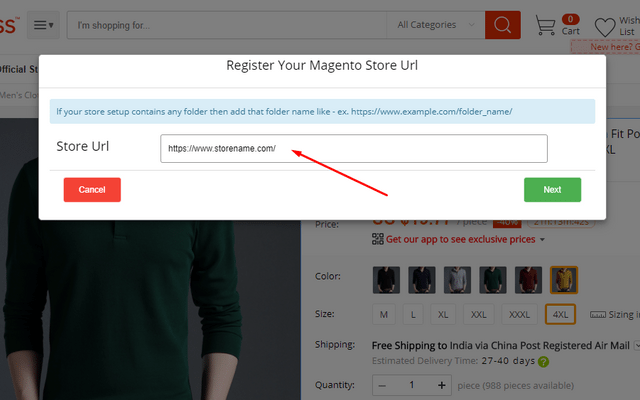Click the 'New here?' banner
The width and height of the screenshot is (640, 400).
pos(605,47)
